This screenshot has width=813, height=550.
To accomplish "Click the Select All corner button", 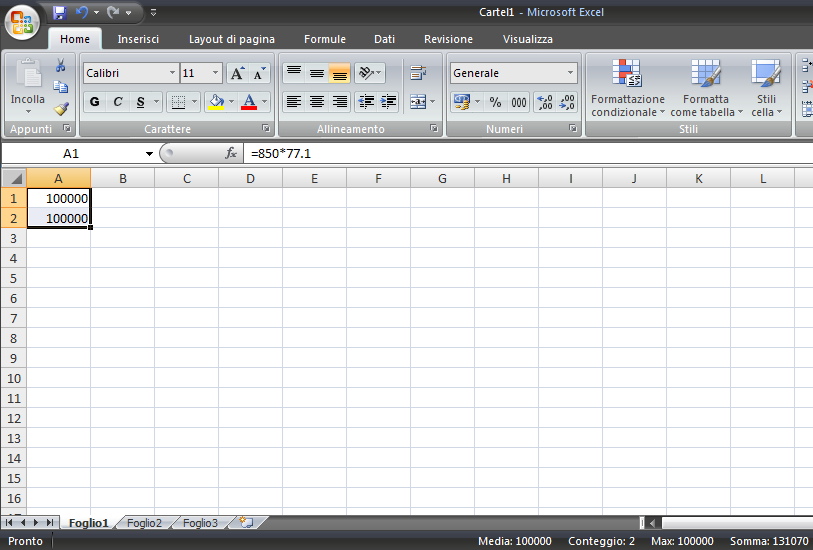I will pos(14,178).
